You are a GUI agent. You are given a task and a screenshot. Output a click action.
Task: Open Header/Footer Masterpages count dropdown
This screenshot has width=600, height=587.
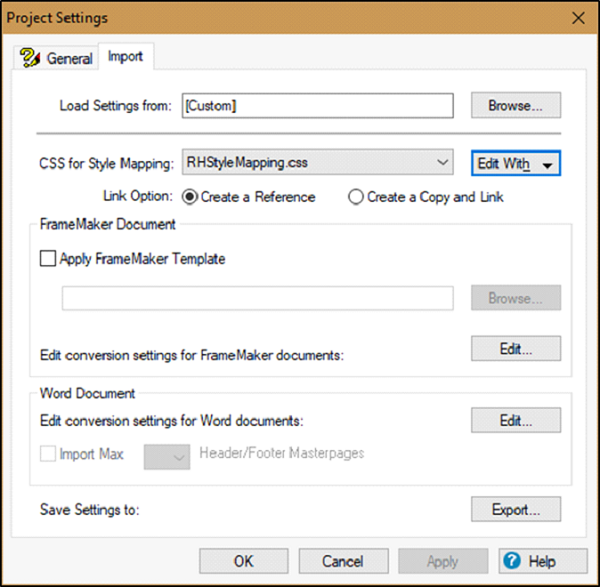(x=167, y=457)
